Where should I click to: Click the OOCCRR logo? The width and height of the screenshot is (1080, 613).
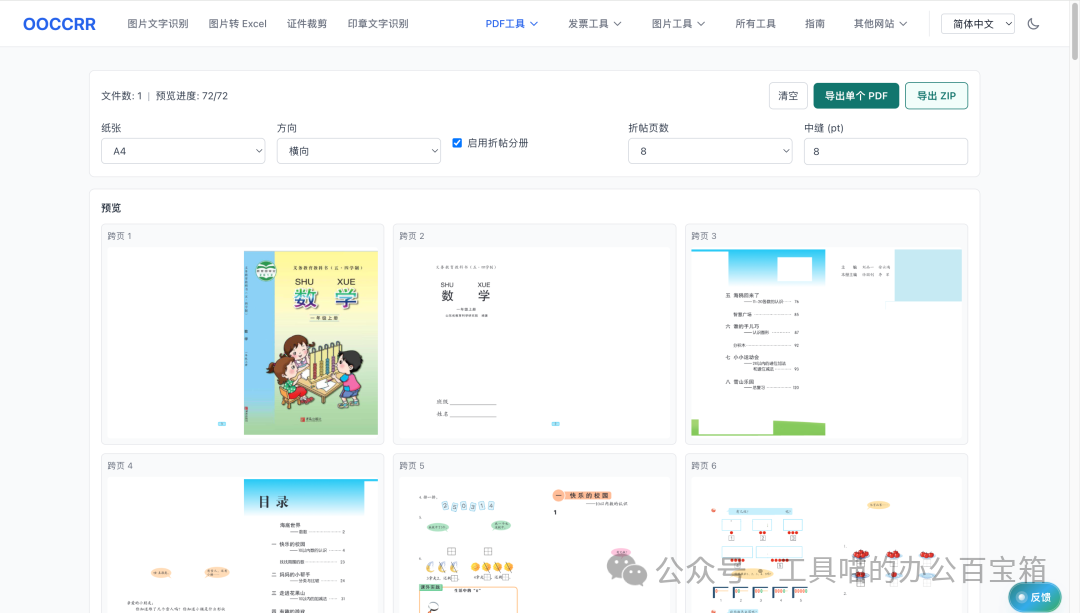click(x=59, y=24)
